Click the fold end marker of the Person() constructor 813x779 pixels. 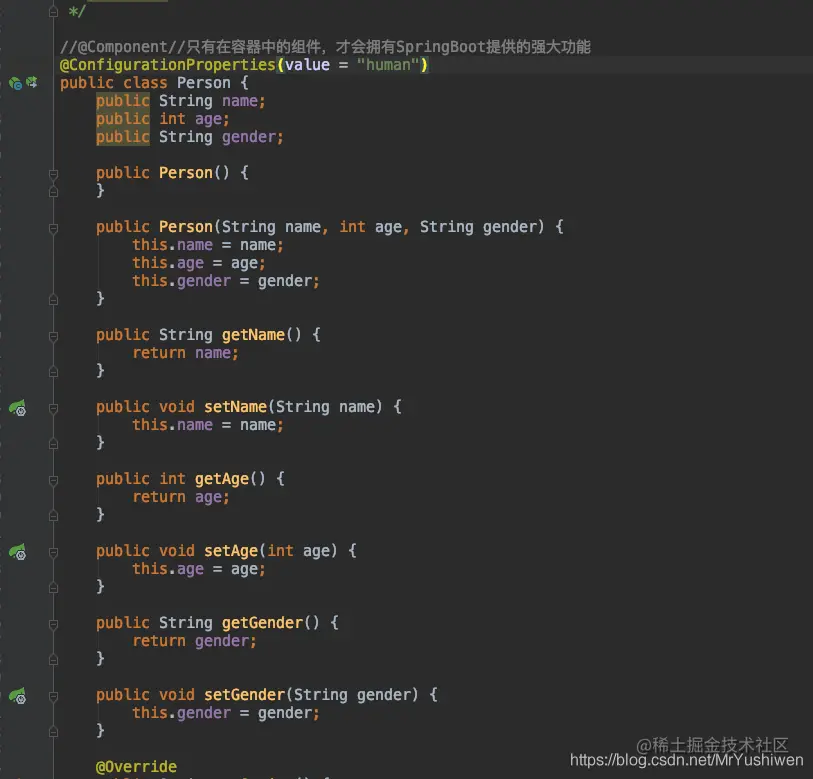(53, 192)
